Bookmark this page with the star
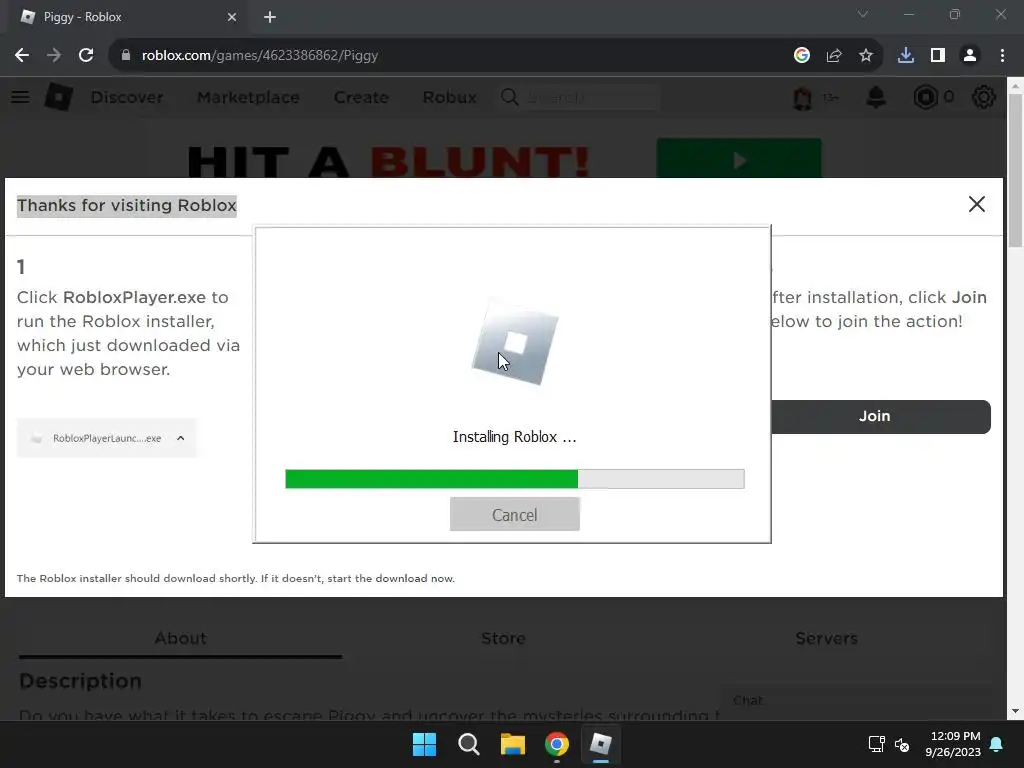The width and height of the screenshot is (1024, 768). [866, 56]
